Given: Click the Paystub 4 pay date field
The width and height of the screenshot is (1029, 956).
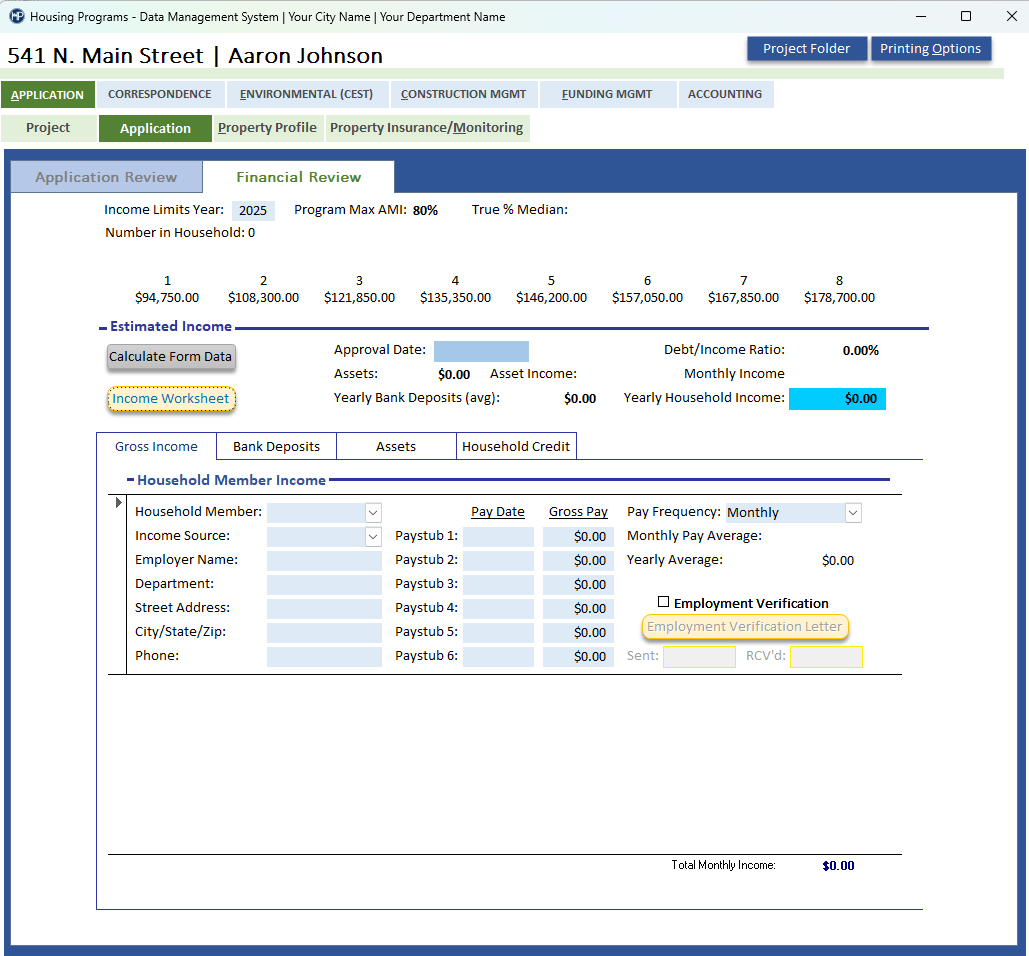Looking at the screenshot, I should [x=498, y=608].
